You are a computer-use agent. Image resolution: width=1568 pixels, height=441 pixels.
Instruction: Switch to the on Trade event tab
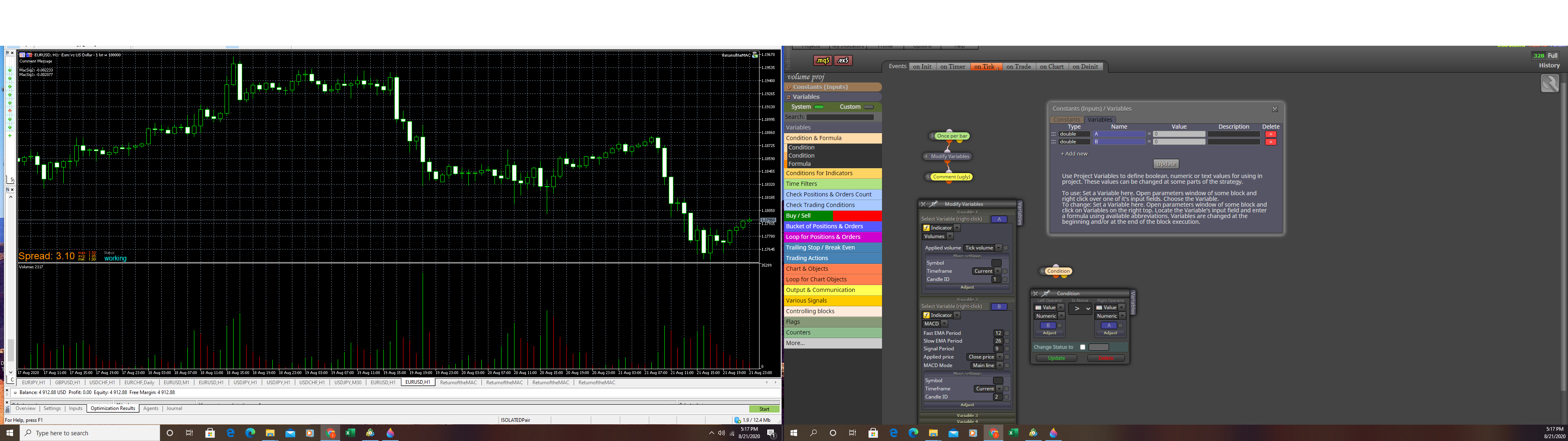click(x=1018, y=67)
